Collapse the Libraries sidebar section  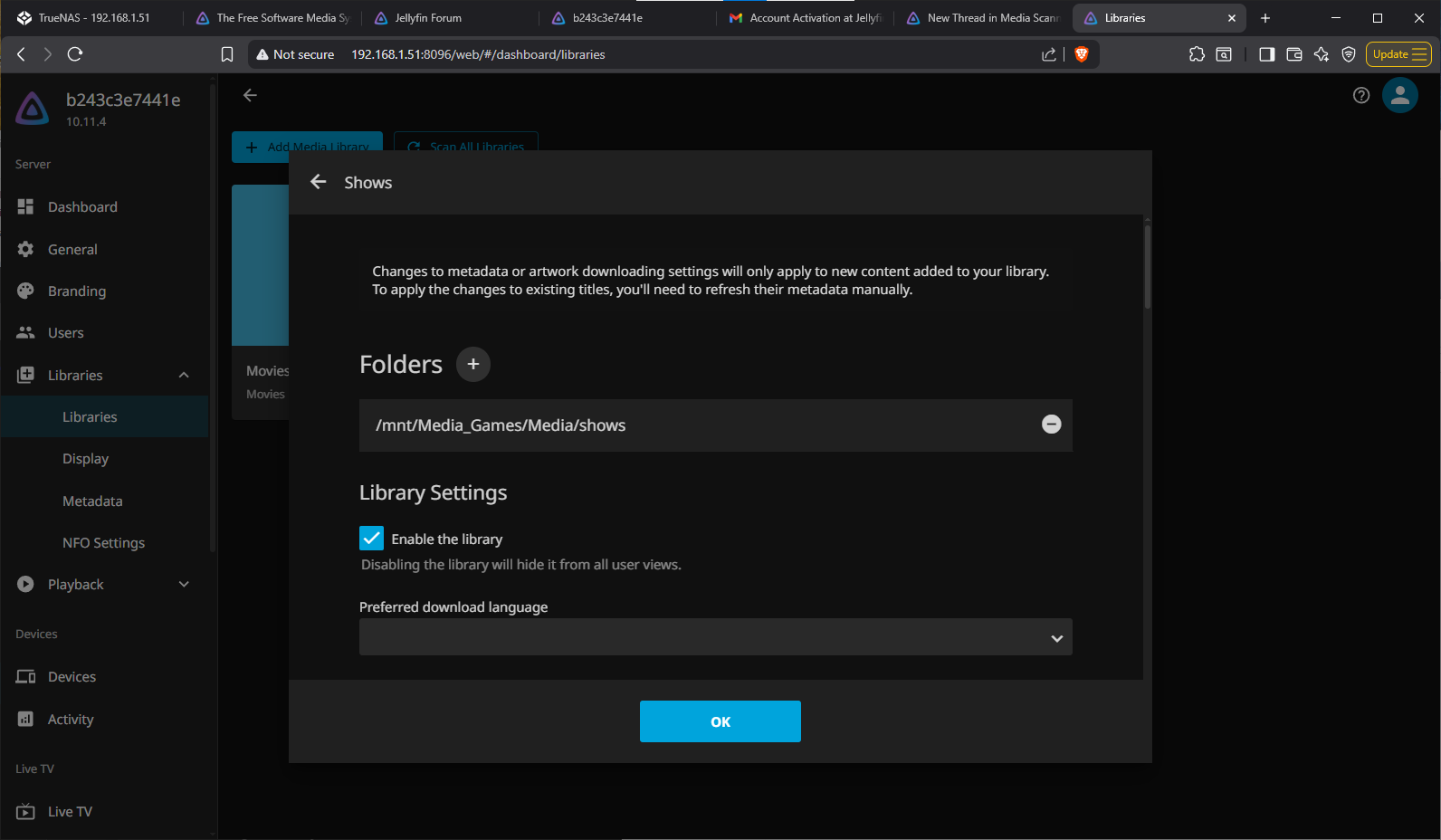pos(184,375)
